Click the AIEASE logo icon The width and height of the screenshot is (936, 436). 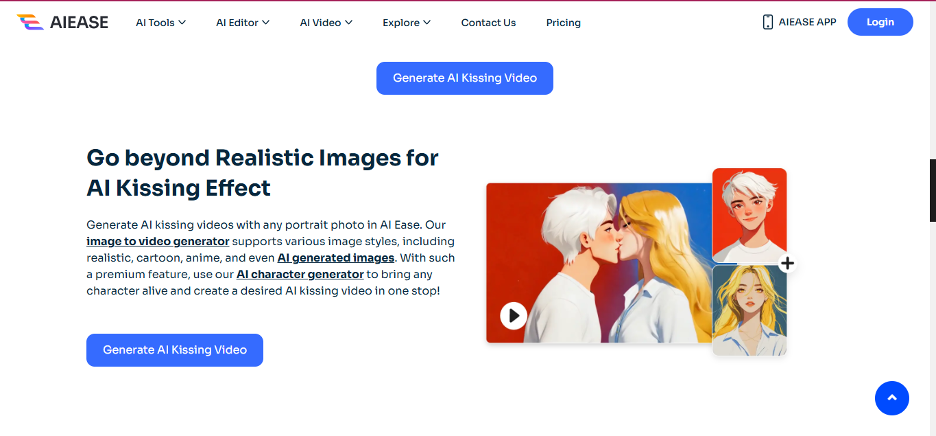tap(30, 22)
